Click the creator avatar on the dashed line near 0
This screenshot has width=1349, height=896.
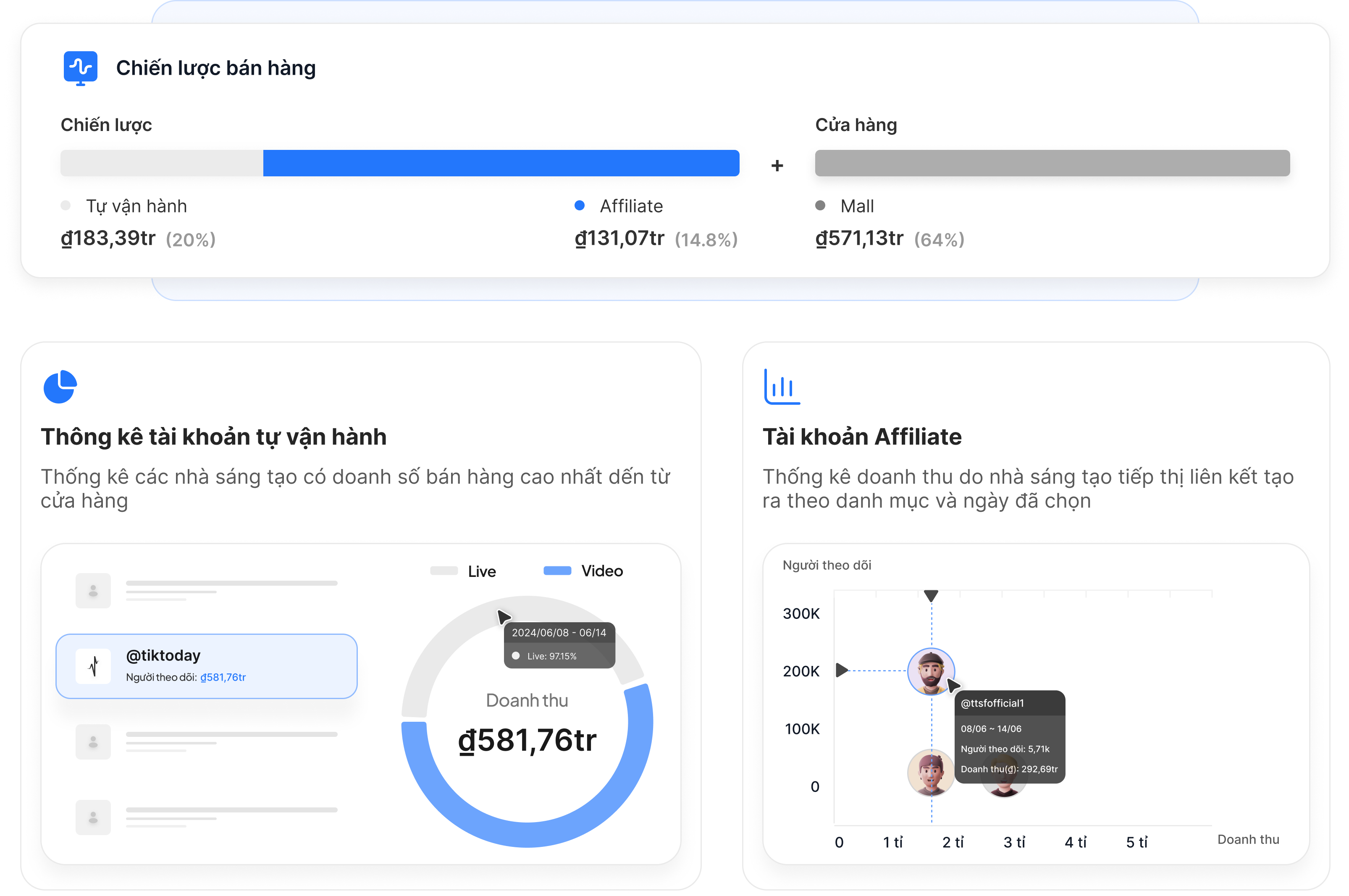(x=931, y=773)
